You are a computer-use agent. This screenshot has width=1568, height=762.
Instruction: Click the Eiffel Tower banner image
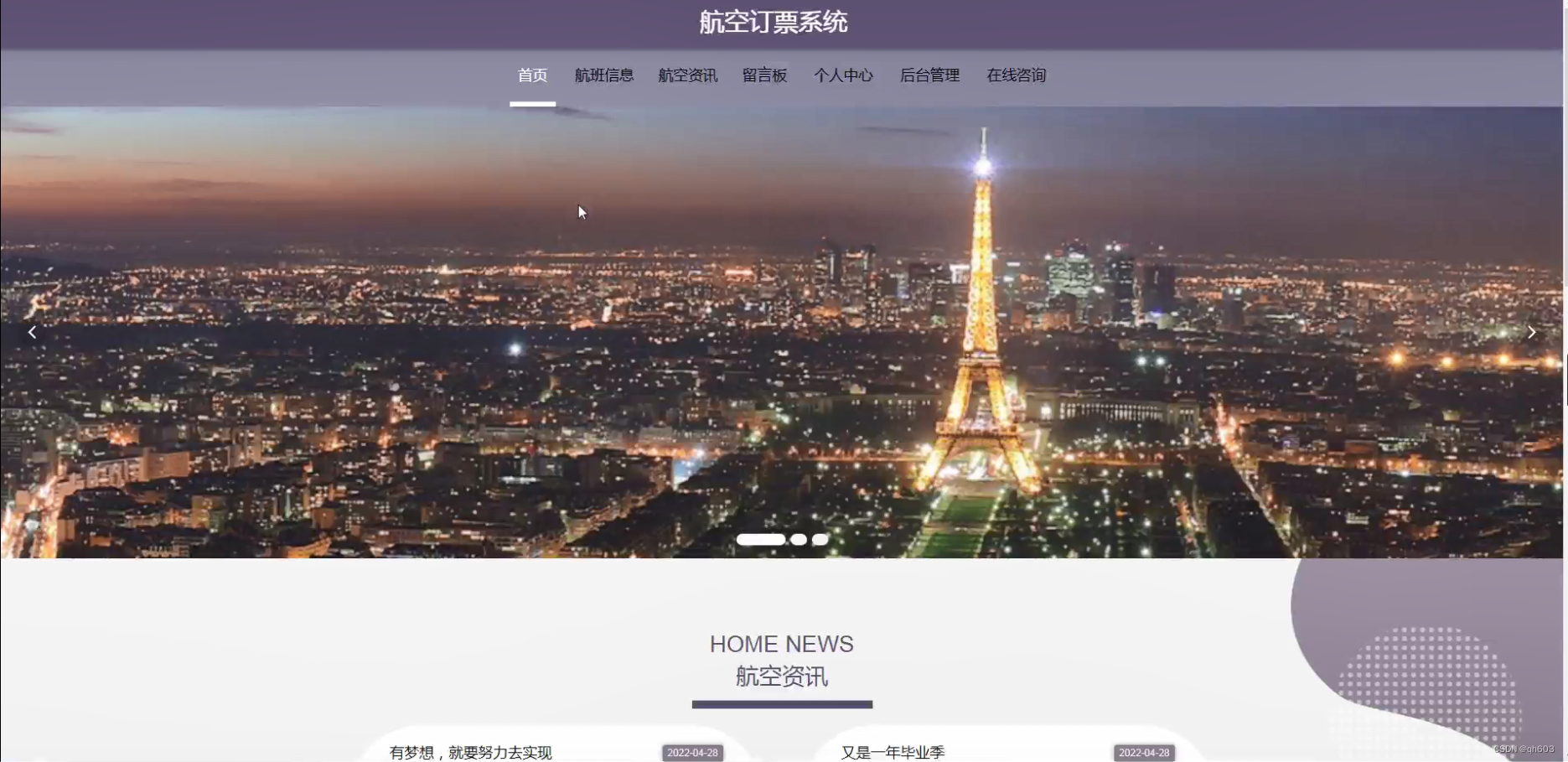coord(782,332)
